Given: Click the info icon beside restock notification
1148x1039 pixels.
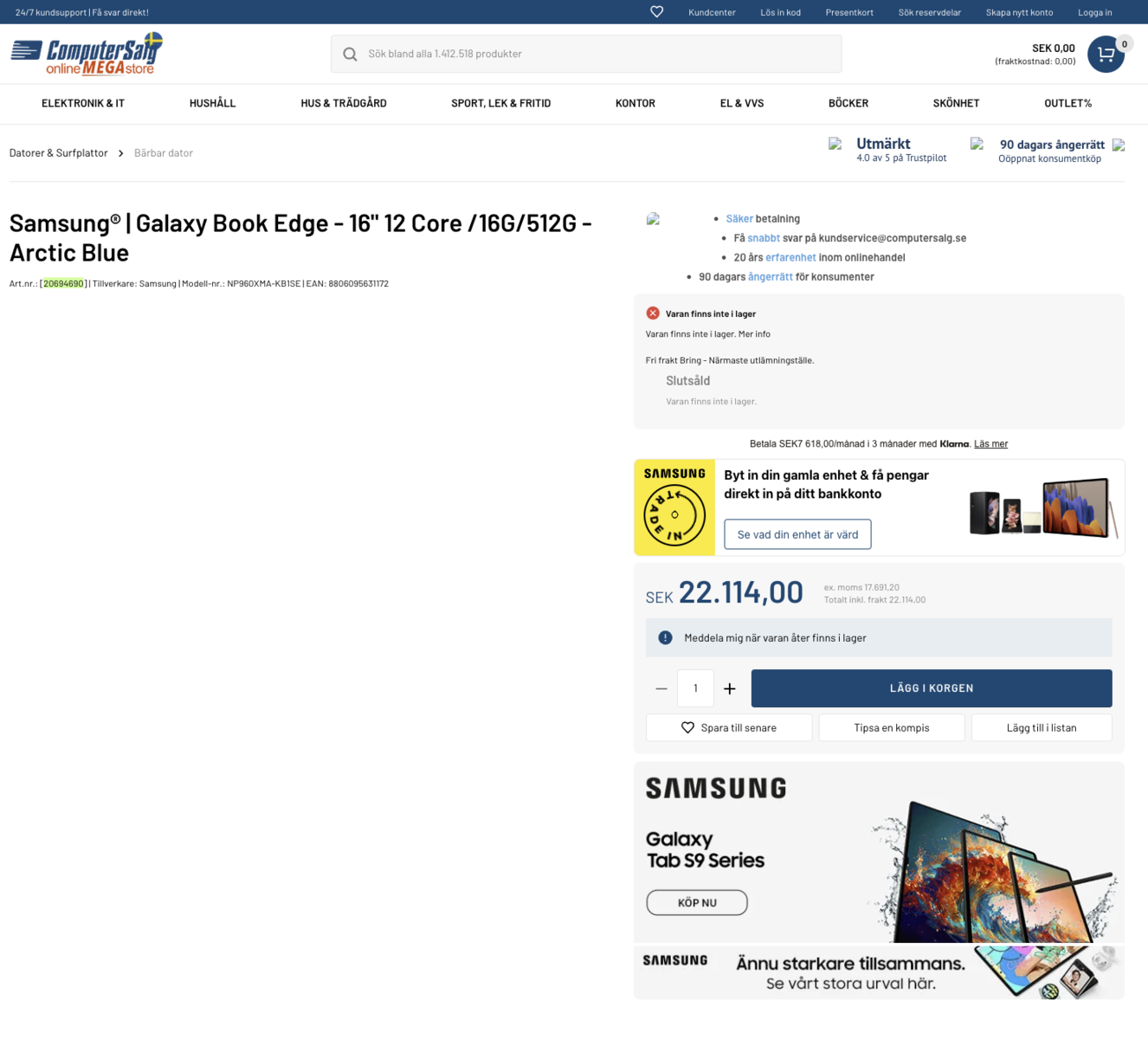Looking at the screenshot, I should tap(665, 638).
